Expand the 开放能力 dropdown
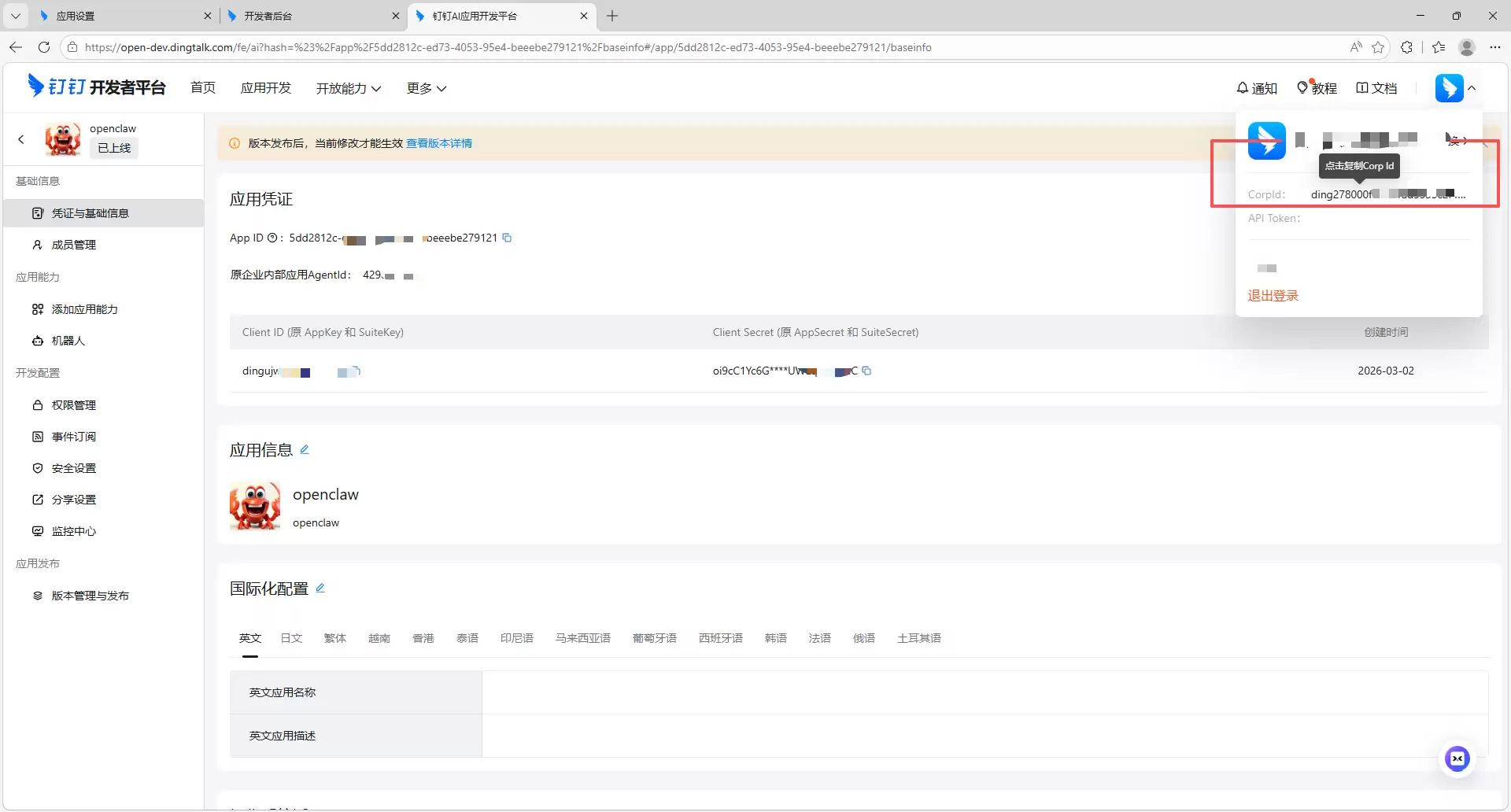This screenshot has height=812, width=1511. [x=349, y=88]
